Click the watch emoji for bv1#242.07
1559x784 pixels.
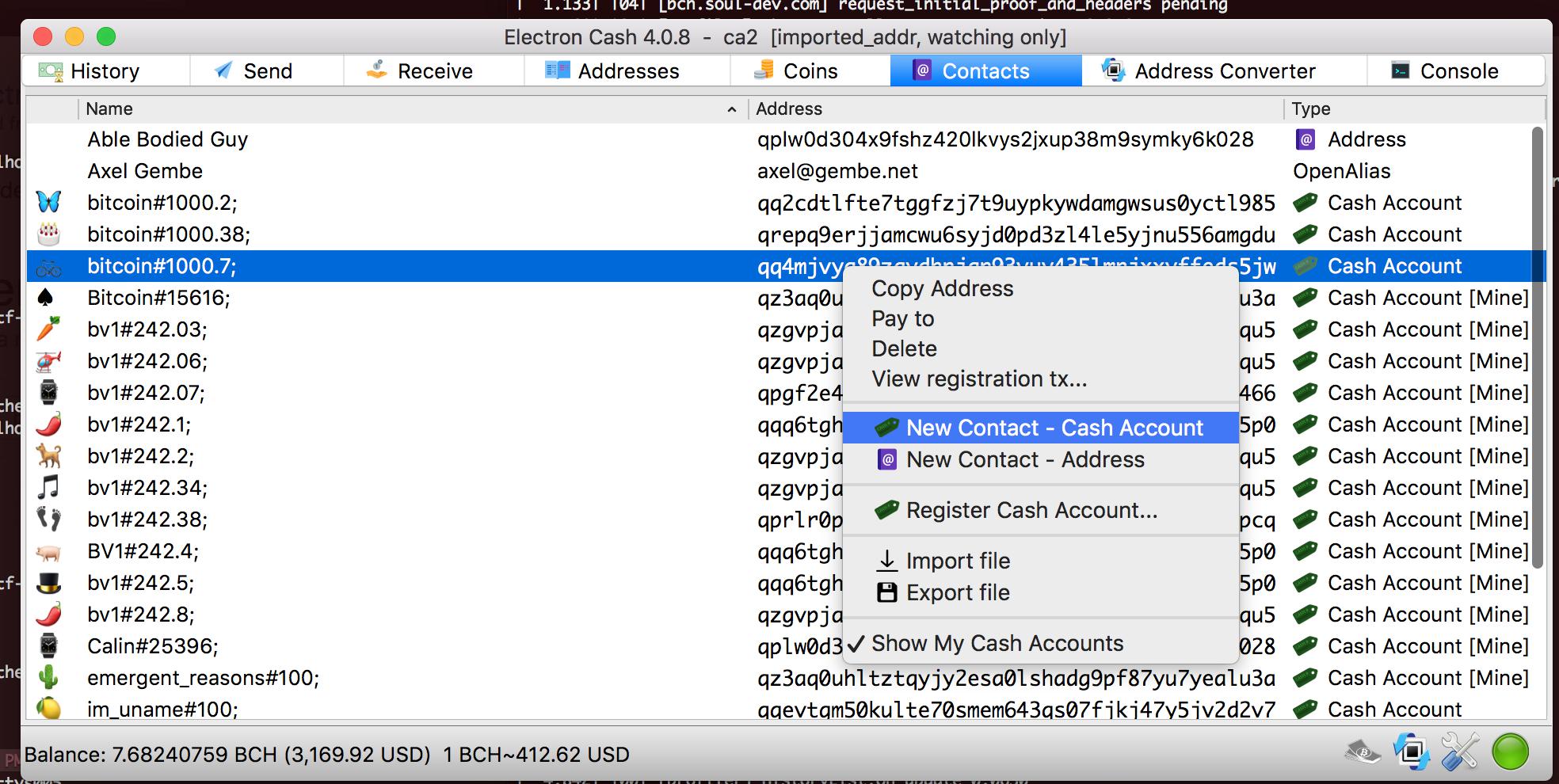point(48,393)
